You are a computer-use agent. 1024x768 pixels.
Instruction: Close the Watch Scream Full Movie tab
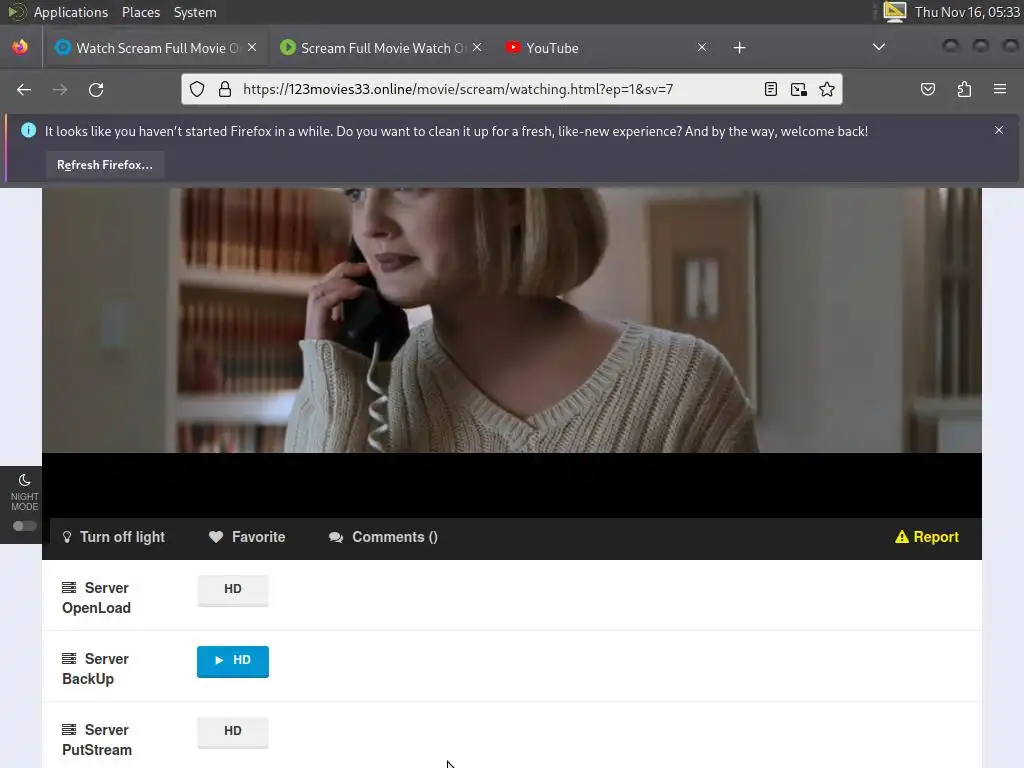click(x=252, y=48)
